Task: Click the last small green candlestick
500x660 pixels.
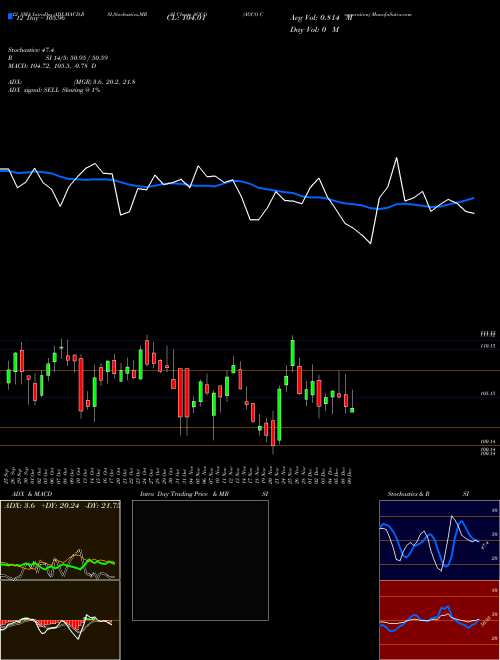Action: pyautogui.click(x=352, y=410)
